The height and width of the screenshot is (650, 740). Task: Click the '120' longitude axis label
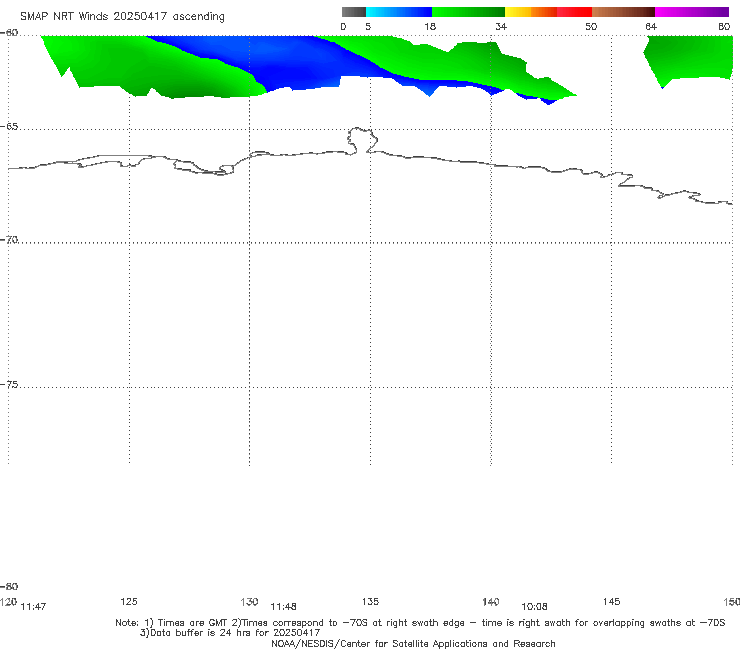click(8, 601)
